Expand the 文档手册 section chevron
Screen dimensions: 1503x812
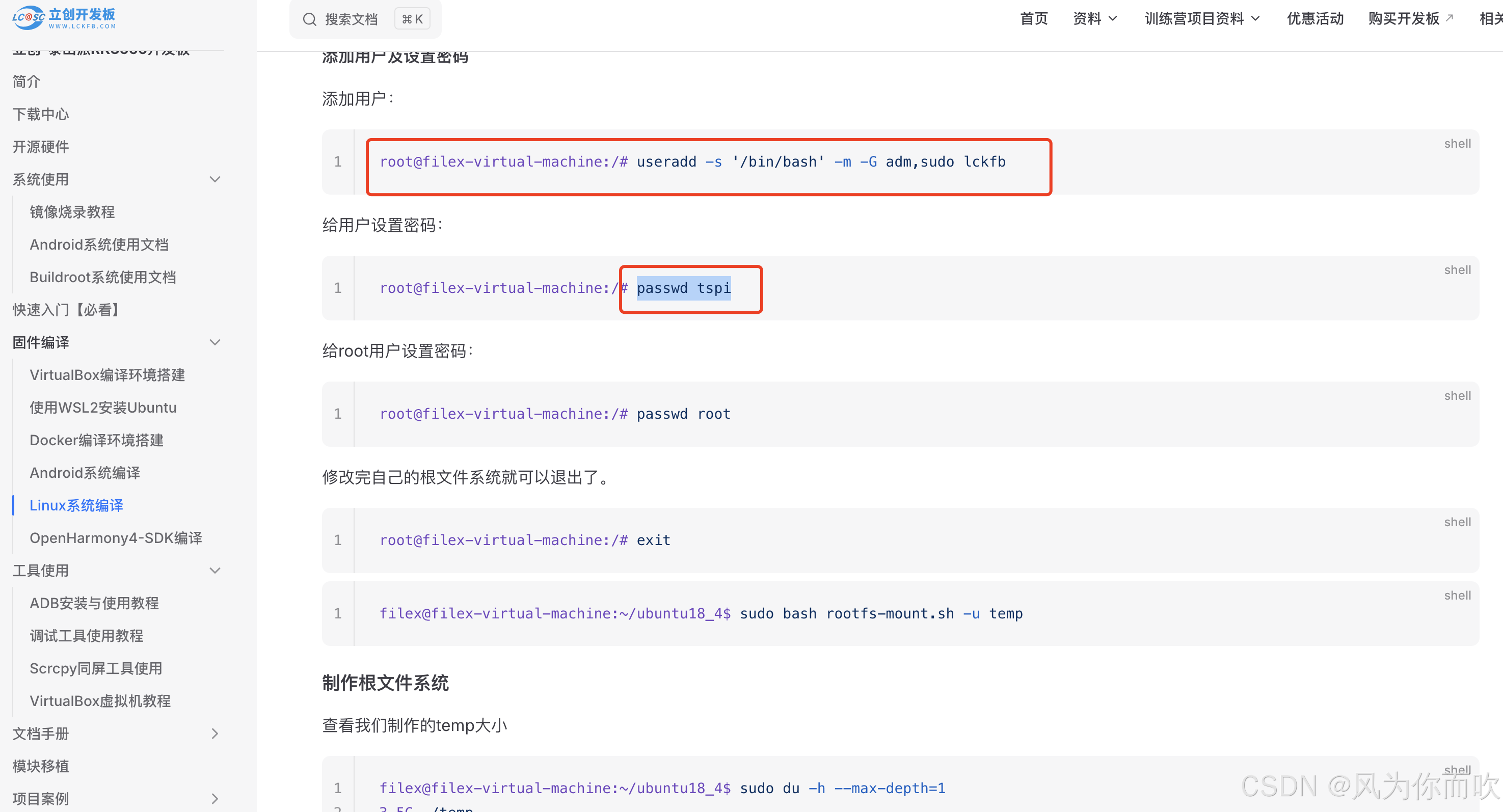click(214, 734)
